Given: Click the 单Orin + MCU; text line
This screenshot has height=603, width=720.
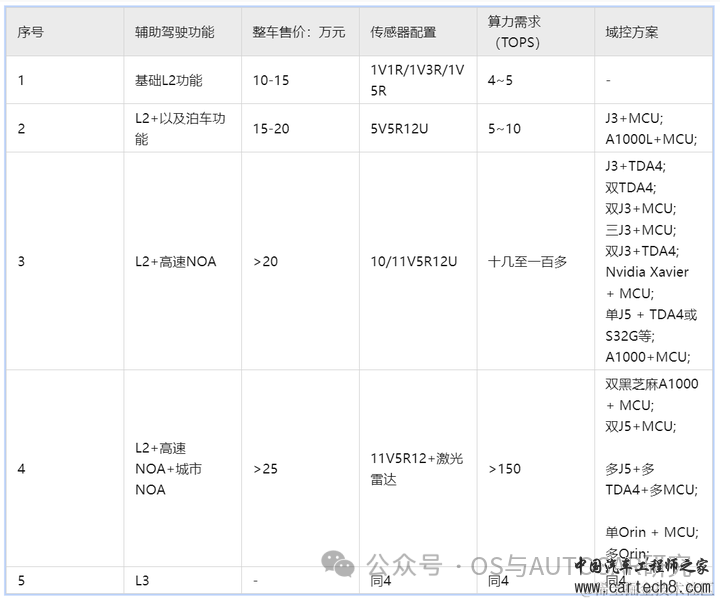Looking at the screenshot, I should coord(652,532).
